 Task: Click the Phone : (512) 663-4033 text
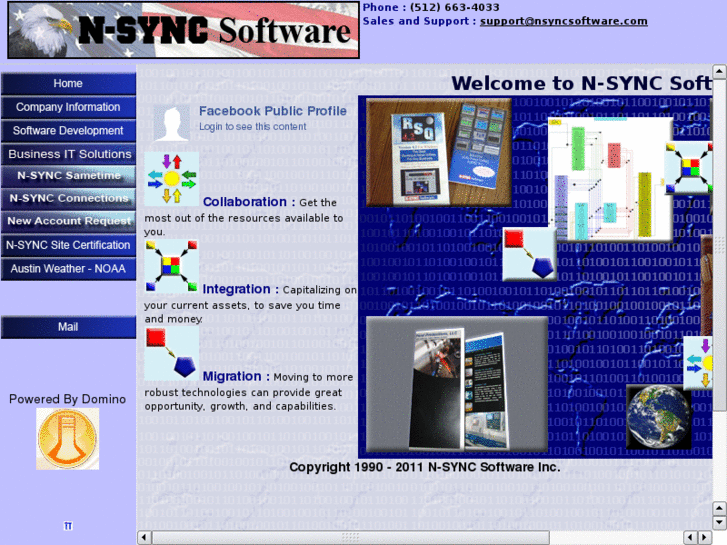pyautogui.click(x=431, y=7)
